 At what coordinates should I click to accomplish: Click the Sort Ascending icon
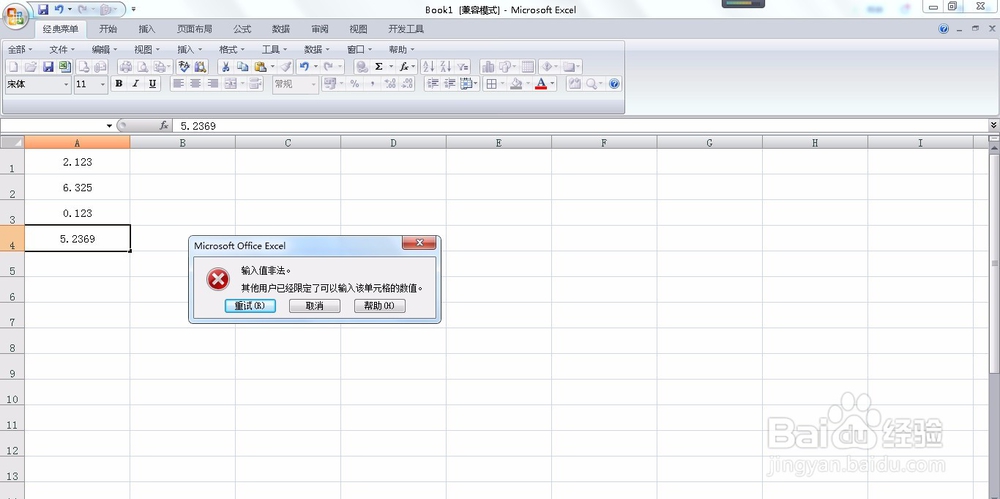[x=428, y=66]
